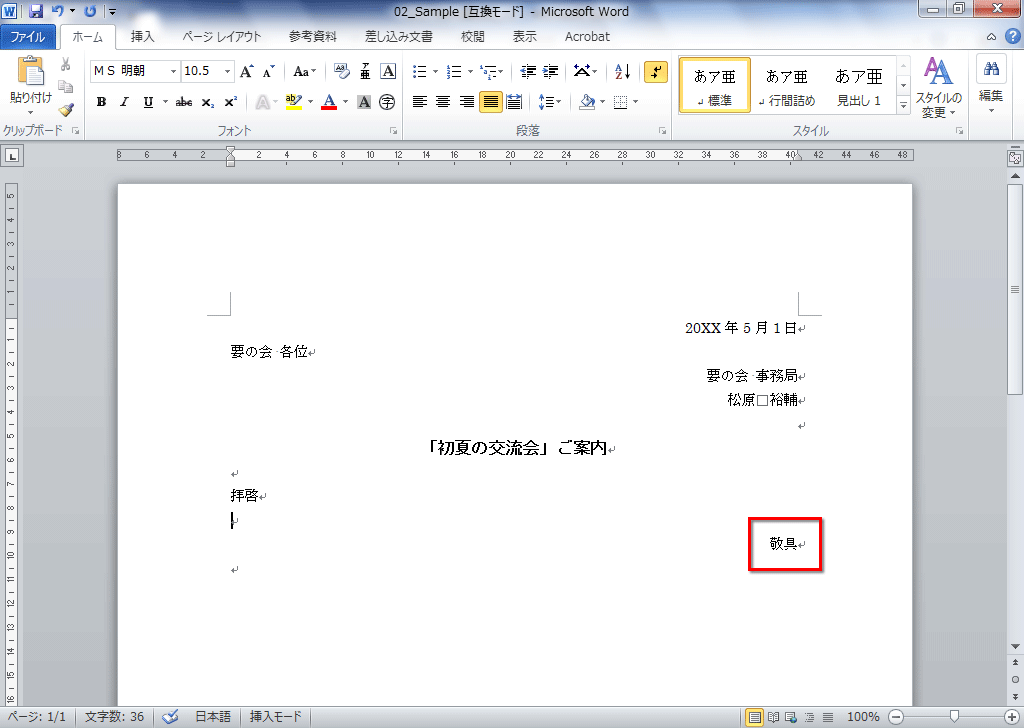Click the Copy icon in clipboard group
This screenshot has height=728, width=1024.
coord(65,87)
